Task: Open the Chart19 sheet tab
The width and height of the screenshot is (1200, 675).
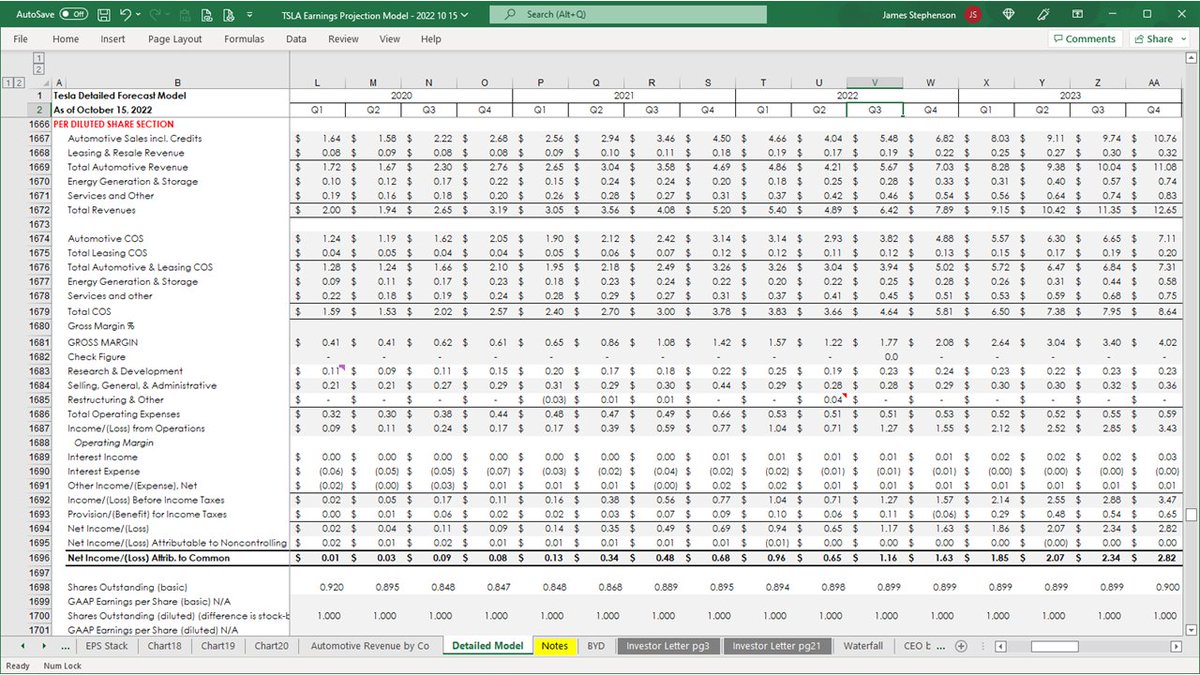Action: (x=218, y=646)
